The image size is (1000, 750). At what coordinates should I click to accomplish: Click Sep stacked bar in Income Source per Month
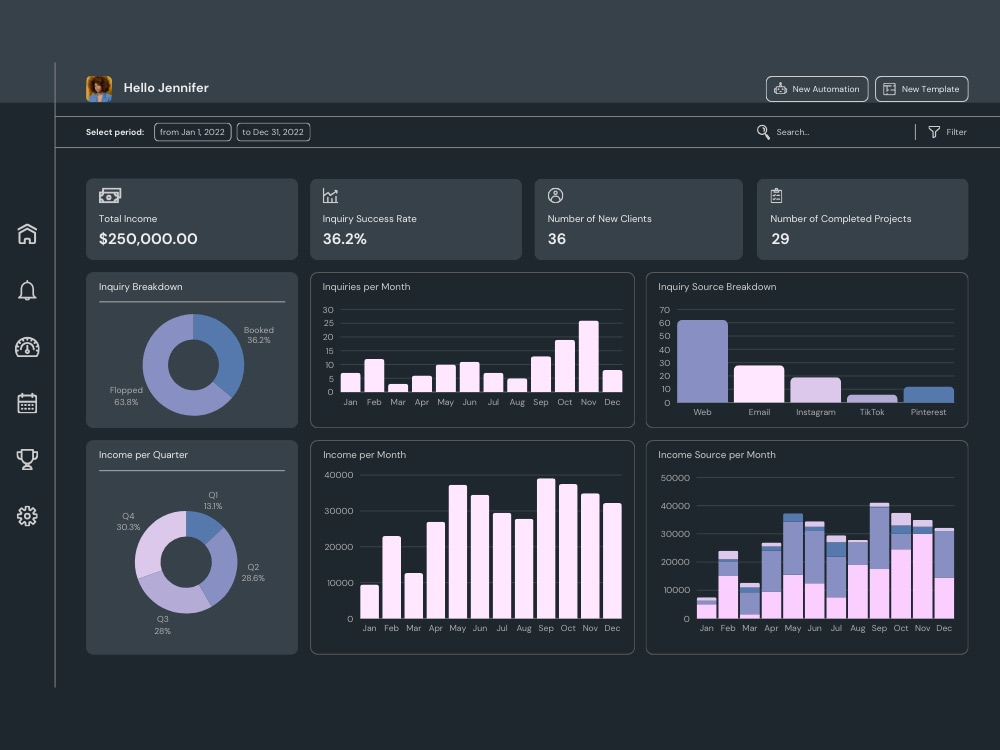coord(879,561)
